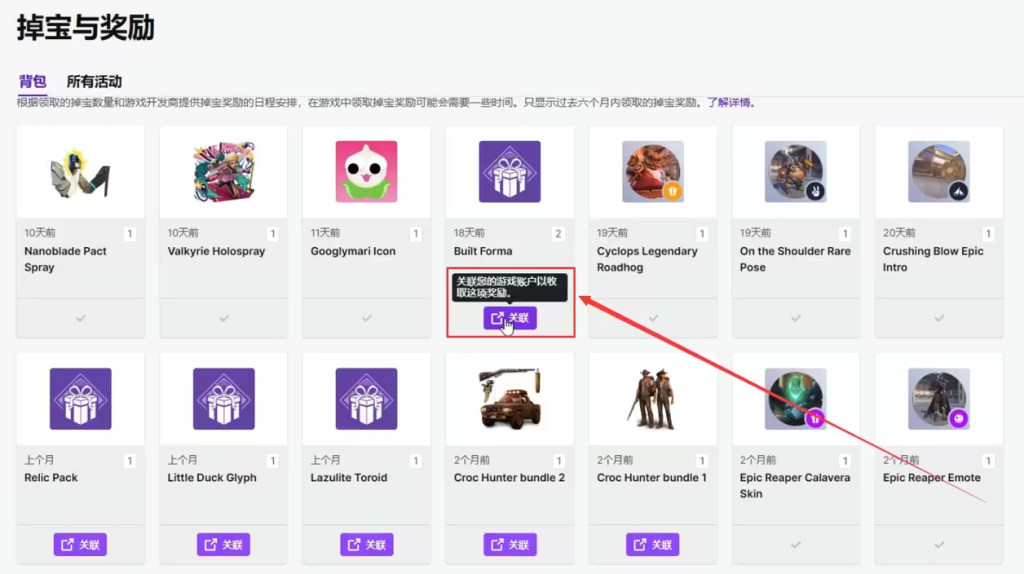Screen dimensions: 1024x574
Task: Click the Lazulite Toroid title
Action: tap(349, 477)
